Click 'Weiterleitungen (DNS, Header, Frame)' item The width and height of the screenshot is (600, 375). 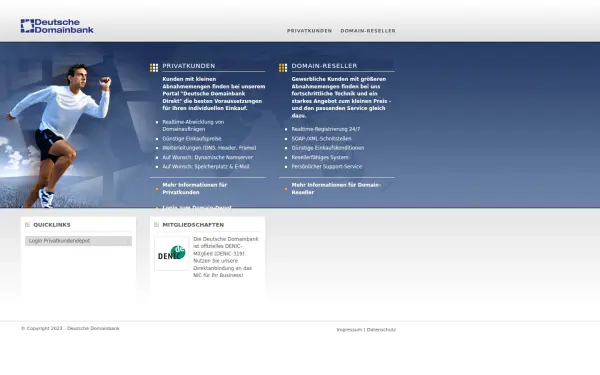pos(209,148)
